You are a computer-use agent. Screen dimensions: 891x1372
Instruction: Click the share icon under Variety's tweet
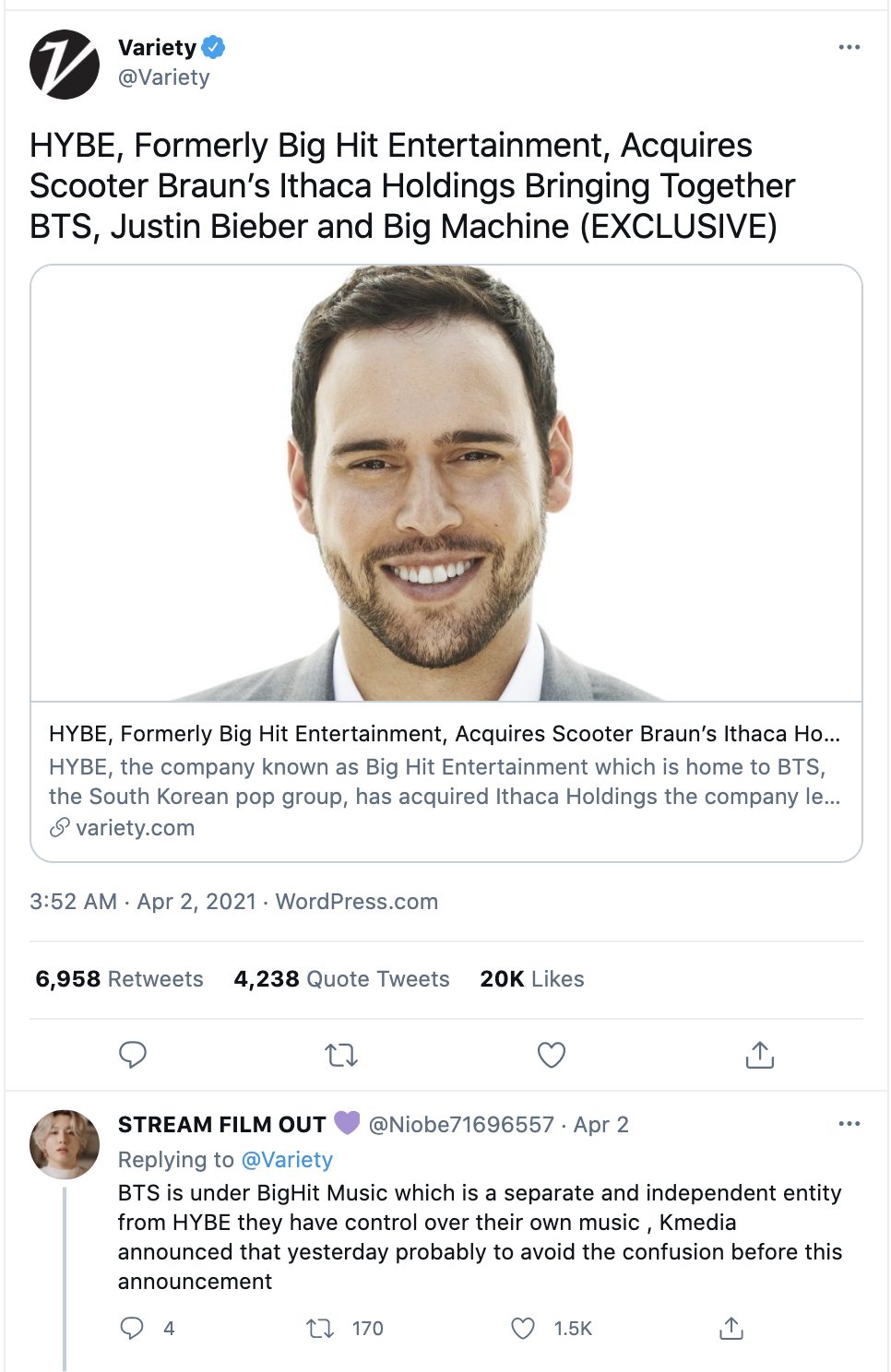(x=759, y=1054)
